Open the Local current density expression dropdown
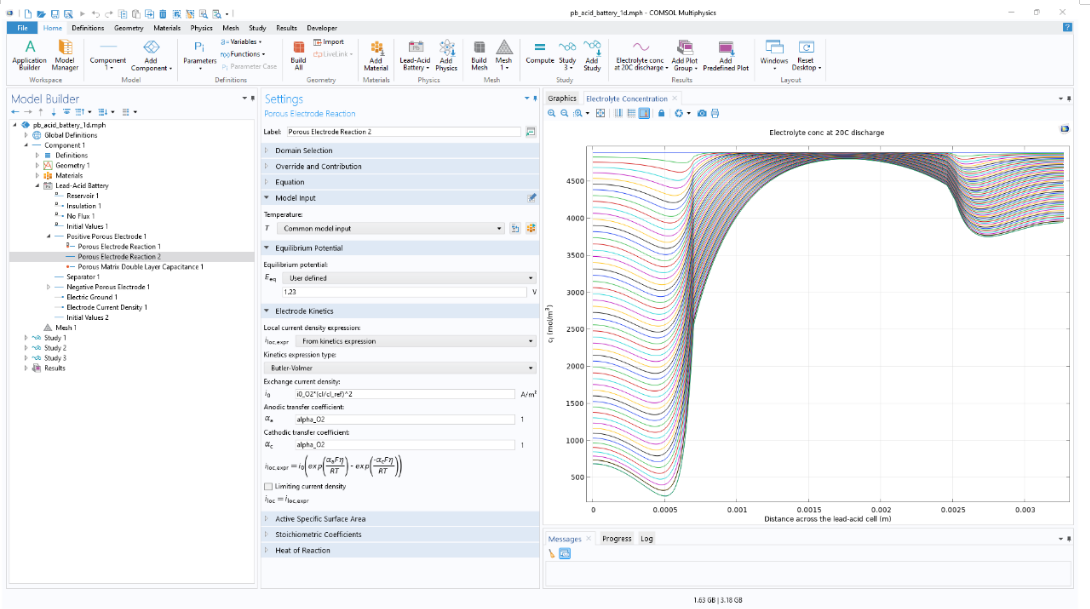 [x=416, y=341]
